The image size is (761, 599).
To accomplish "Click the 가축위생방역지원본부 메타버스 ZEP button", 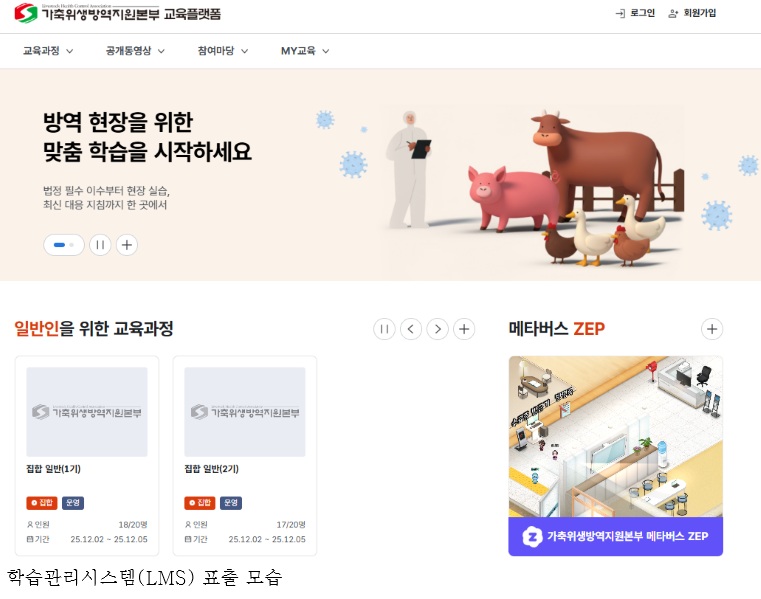I will tap(615, 536).
